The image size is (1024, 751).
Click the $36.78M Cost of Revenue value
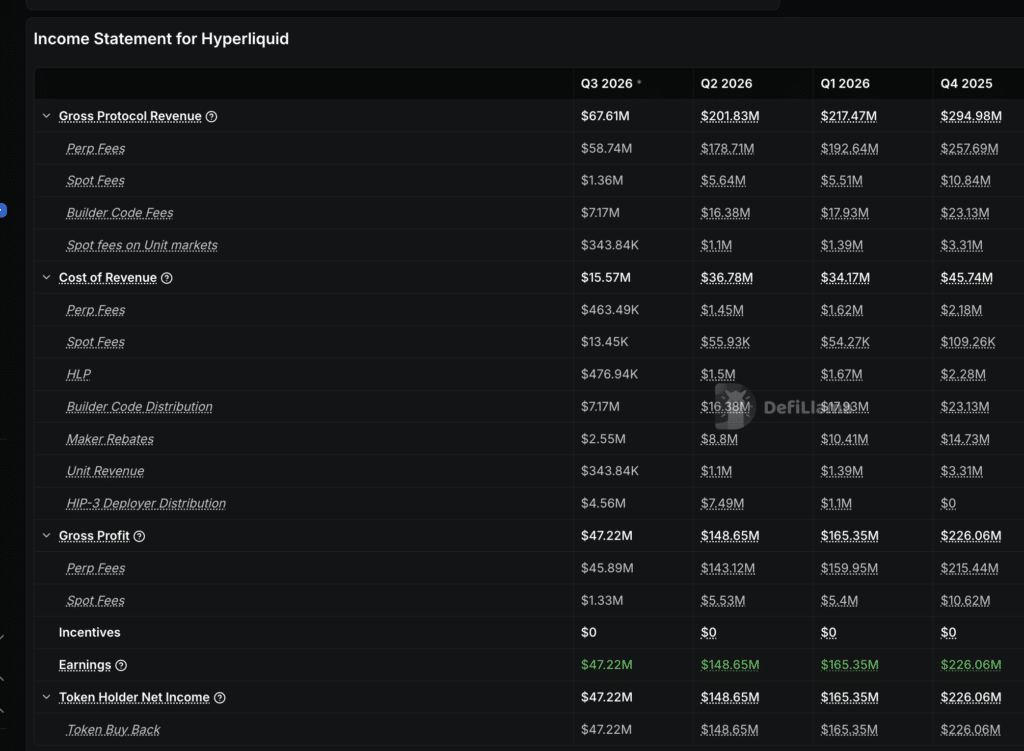pos(727,278)
